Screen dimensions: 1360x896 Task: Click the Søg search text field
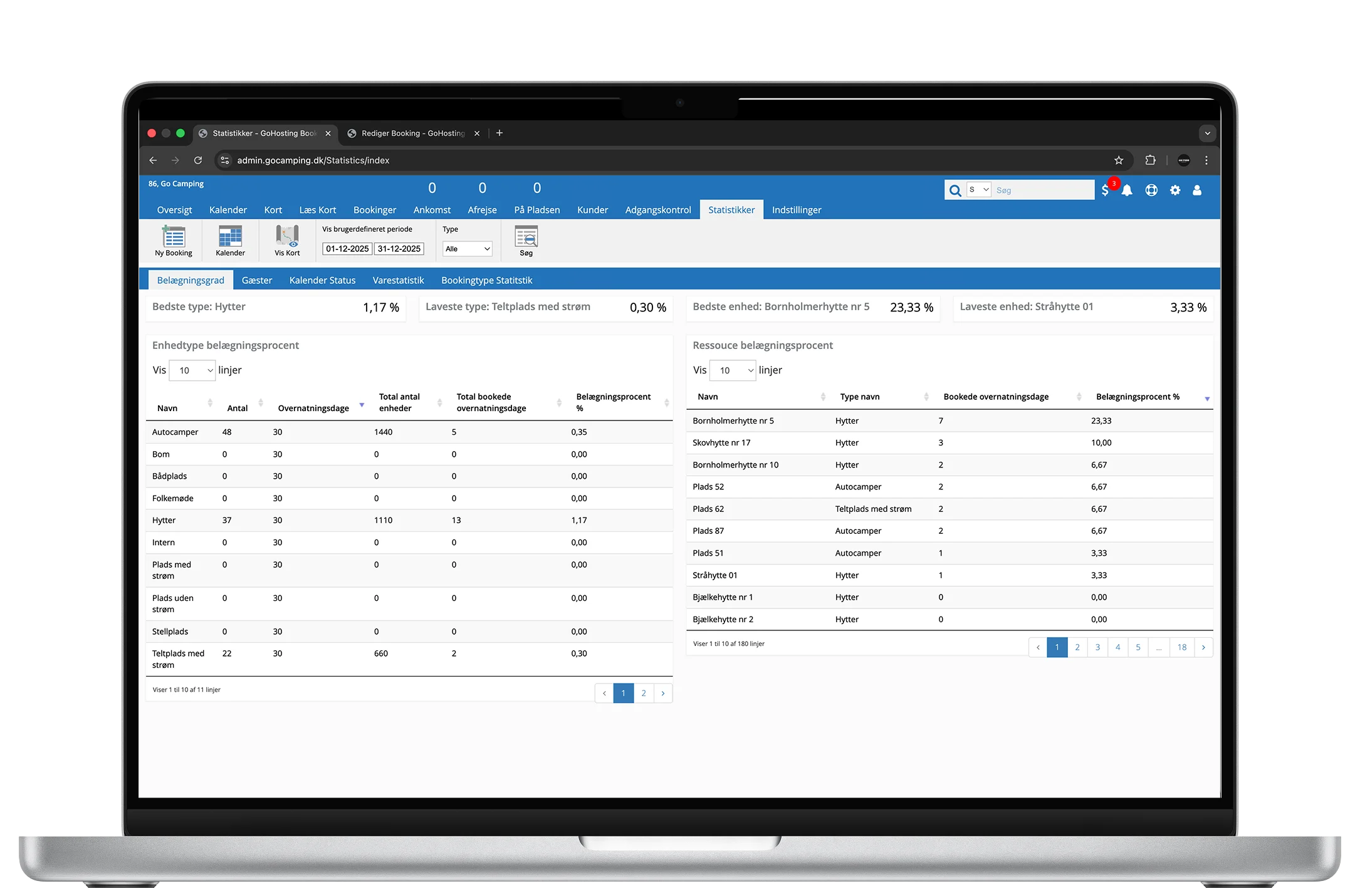click(x=1043, y=190)
